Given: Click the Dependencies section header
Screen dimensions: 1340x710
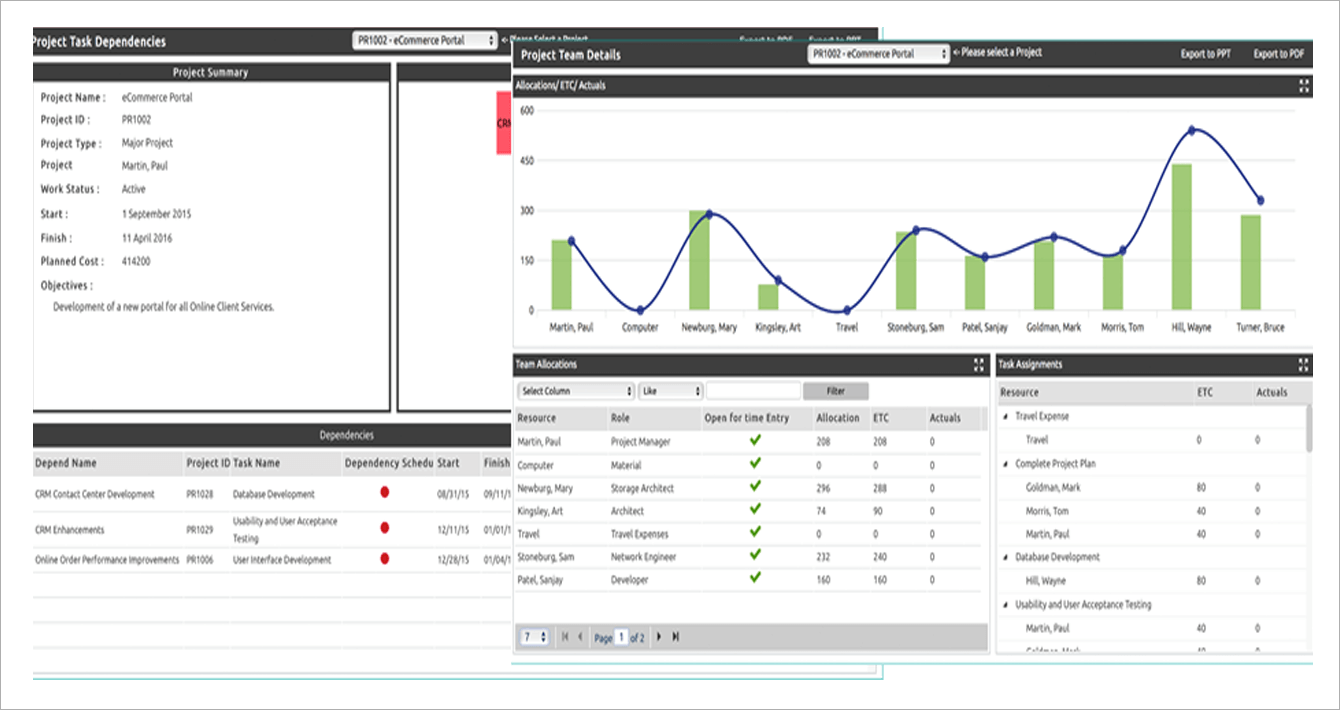Looking at the screenshot, I should click(350, 435).
